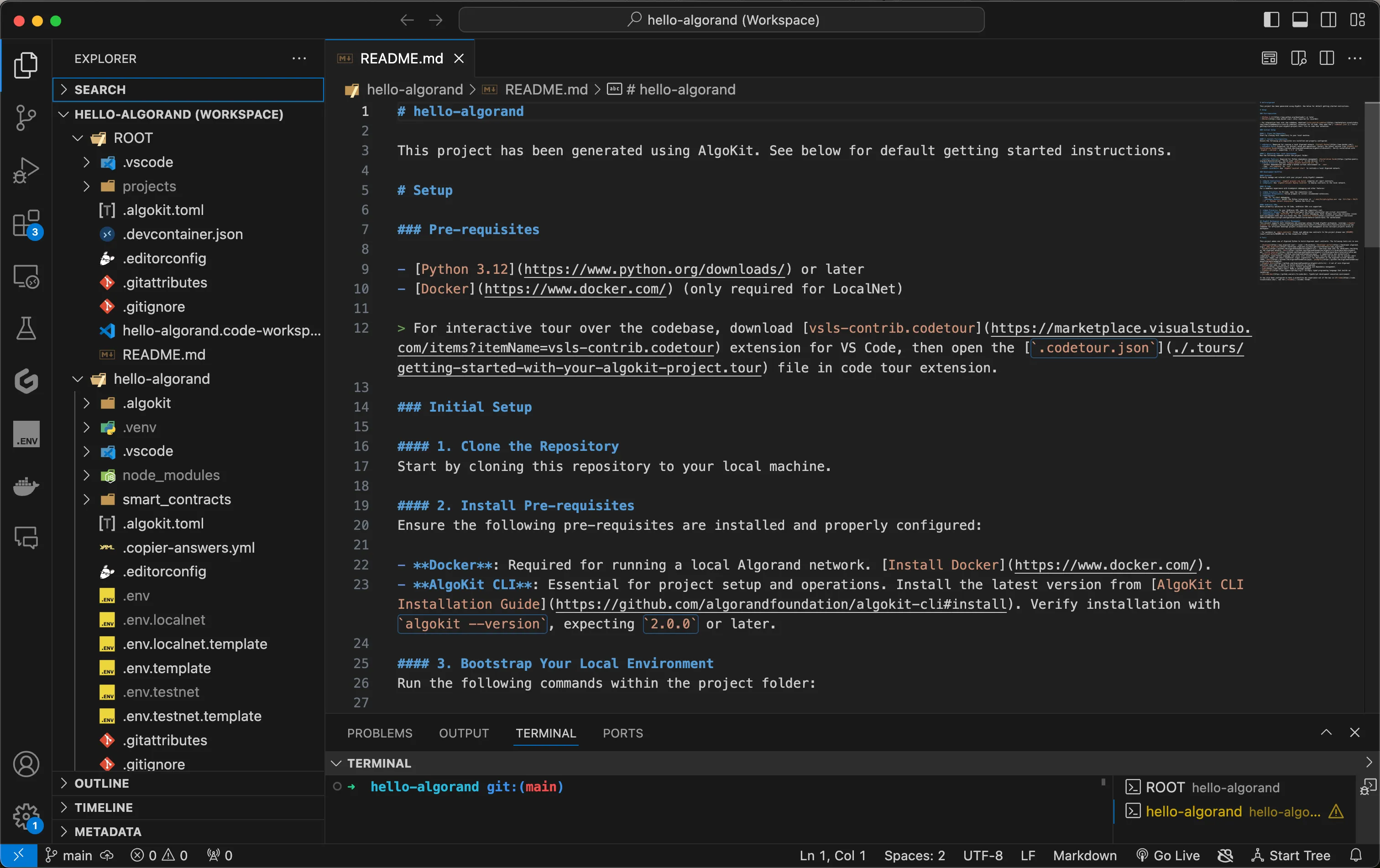1380x868 pixels.
Task: Click the remote window indicator
Action: (x=18, y=855)
